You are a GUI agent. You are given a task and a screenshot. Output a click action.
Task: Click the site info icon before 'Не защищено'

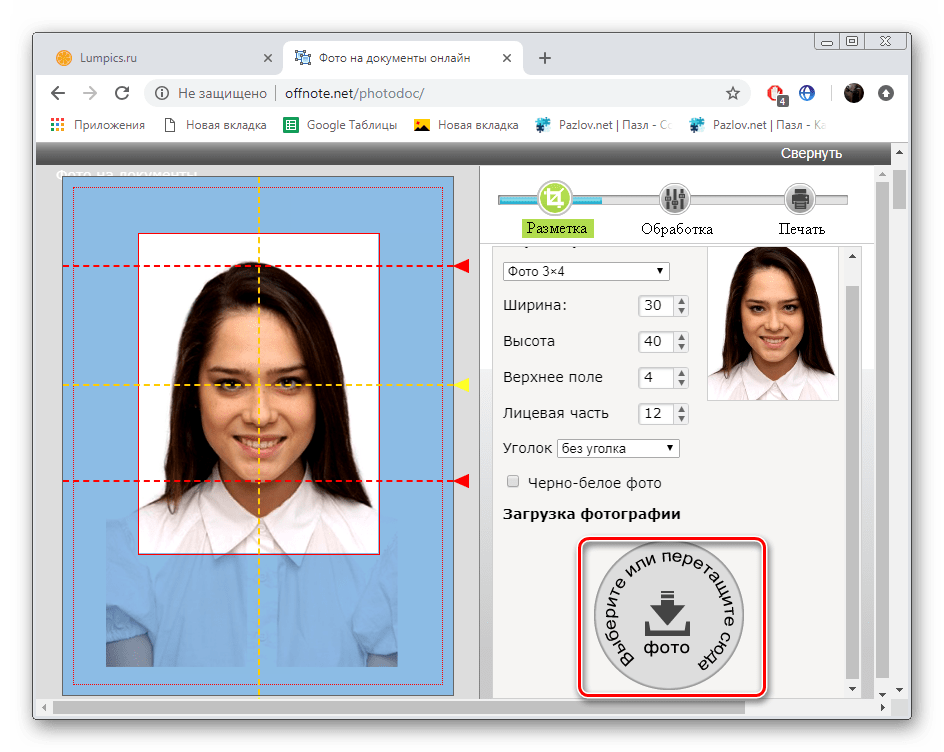coord(161,93)
